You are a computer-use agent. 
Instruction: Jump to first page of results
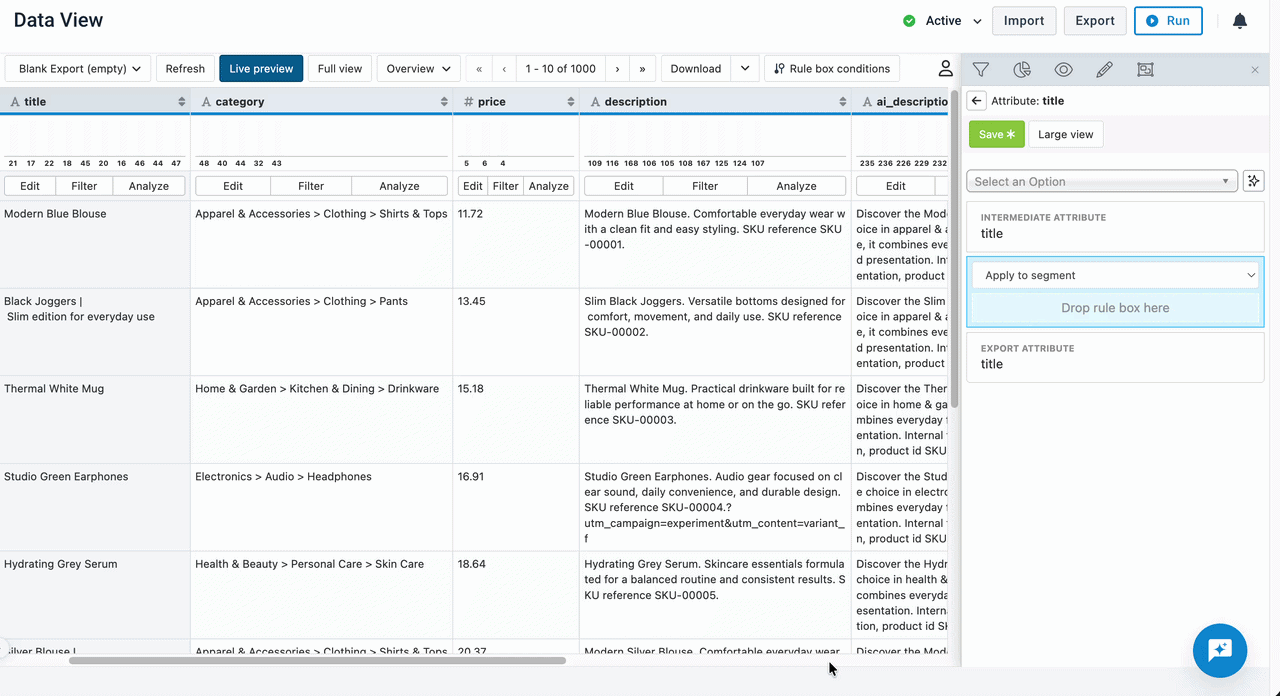(x=479, y=69)
